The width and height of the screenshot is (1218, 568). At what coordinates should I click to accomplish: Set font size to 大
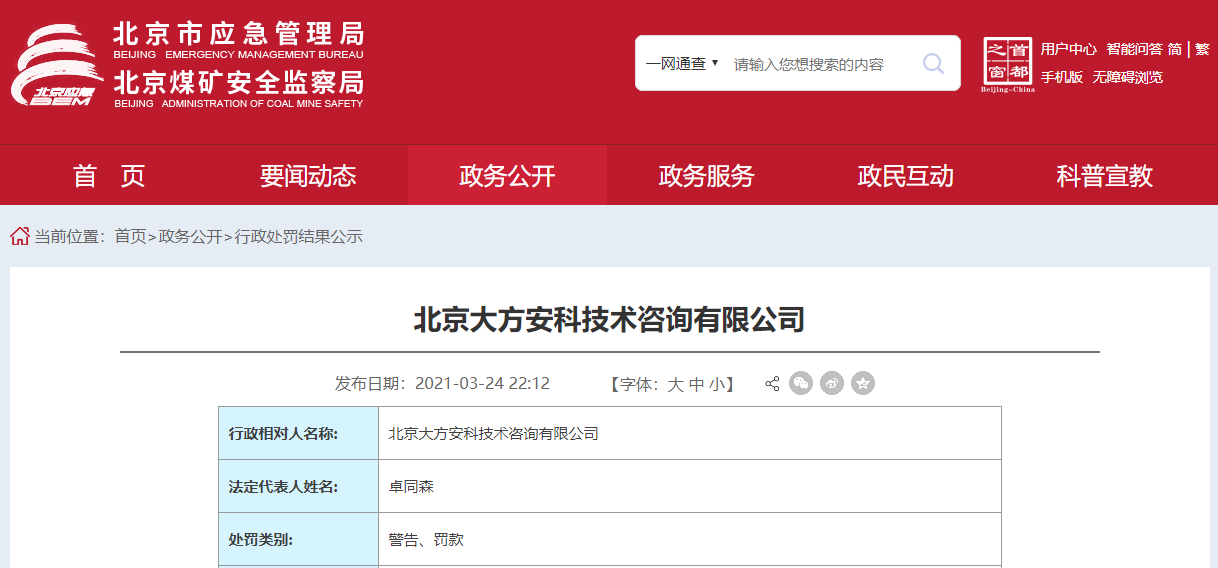pyautogui.click(x=675, y=384)
